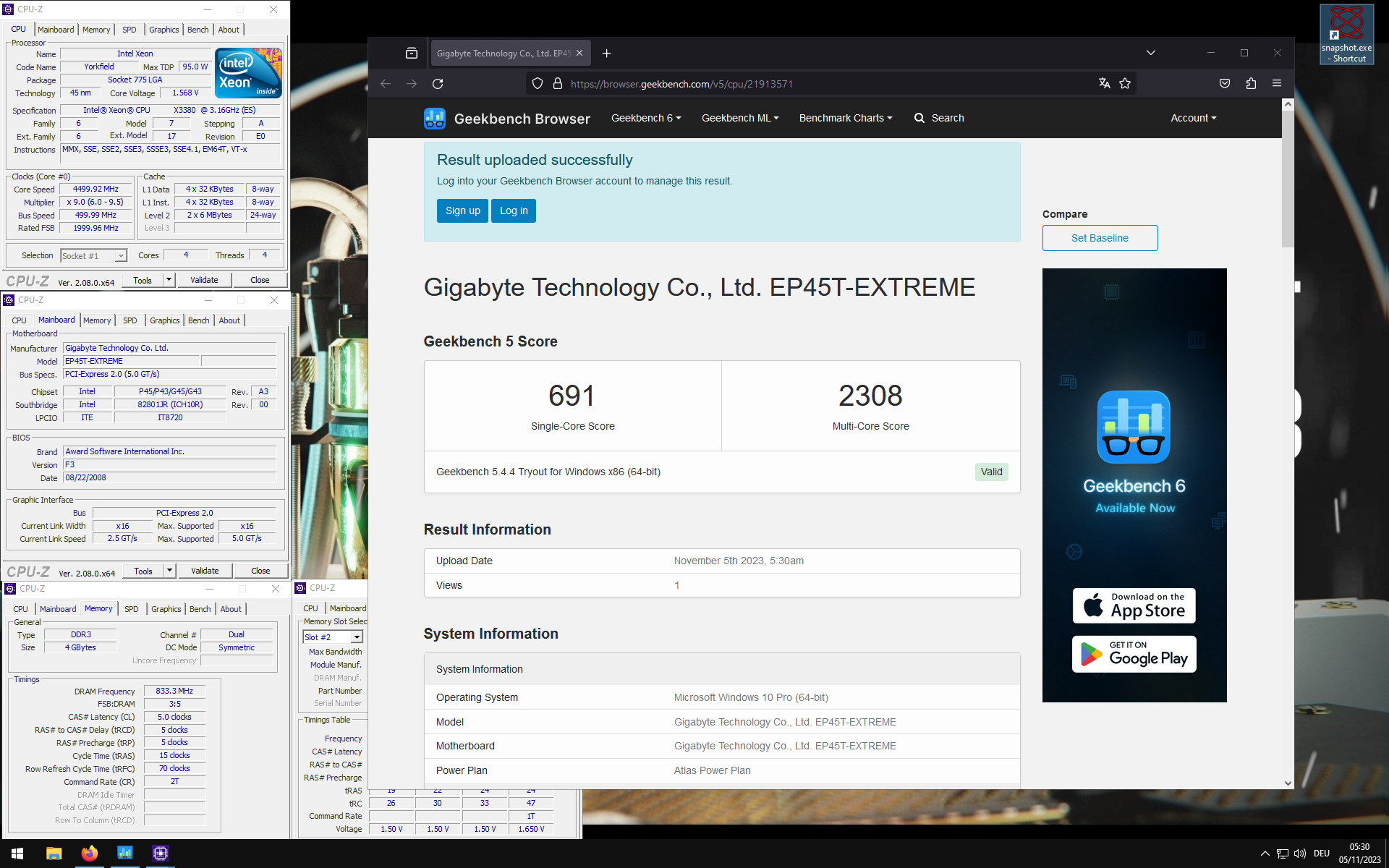Click the scrollbar down arrow in Firefox
The height and width of the screenshot is (868, 1389).
pyautogui.click(x=1288, y=783)
